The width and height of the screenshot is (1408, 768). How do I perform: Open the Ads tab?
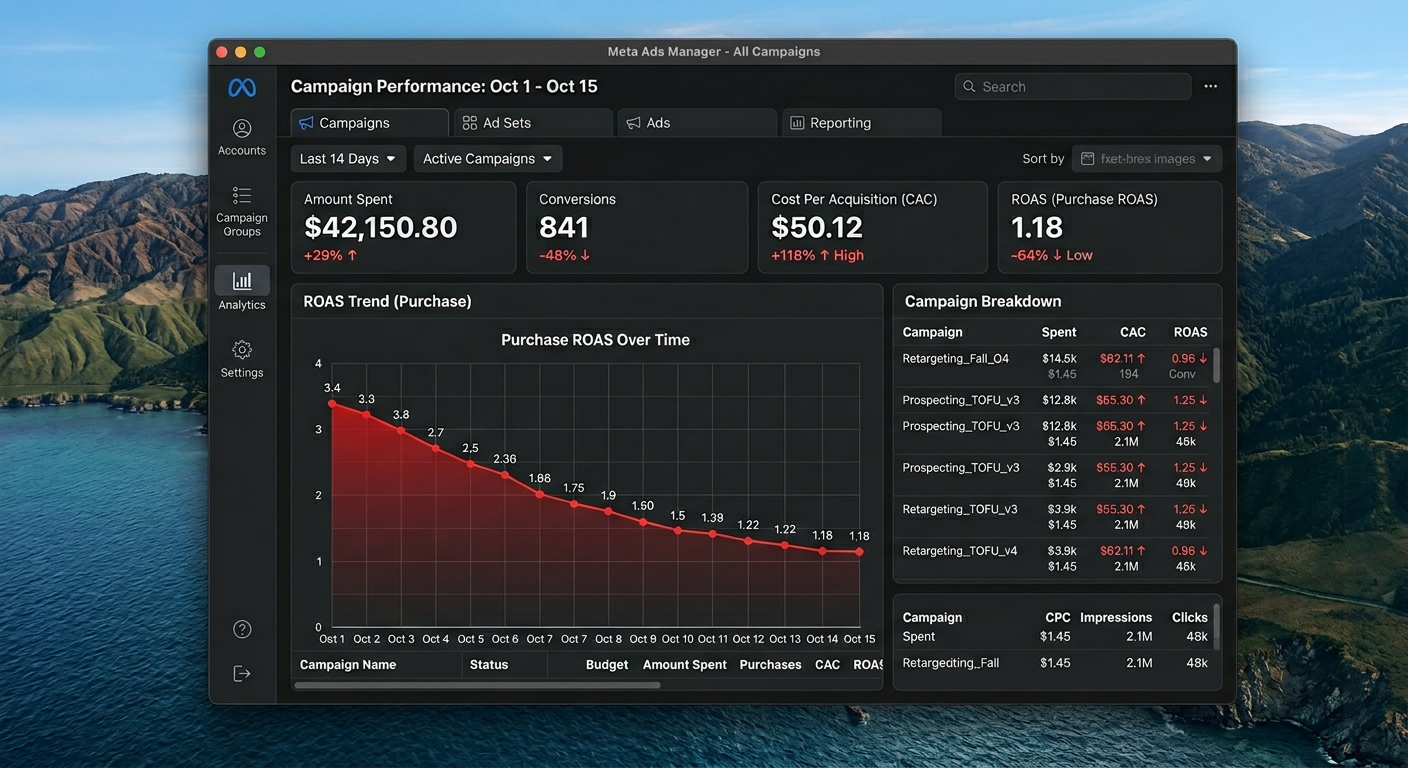[696, 123]
